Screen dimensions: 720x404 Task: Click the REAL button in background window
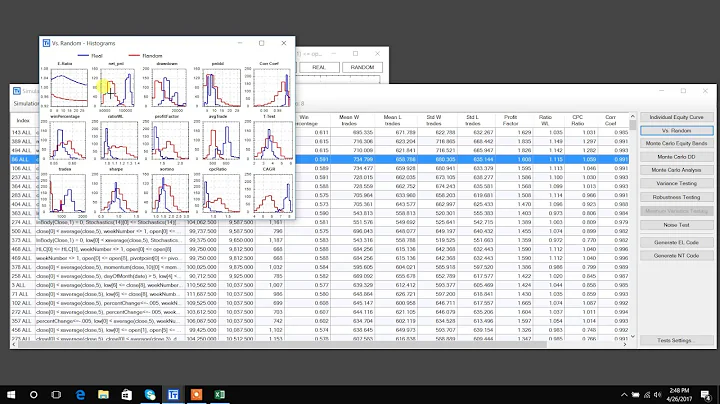tap(319, 67)
